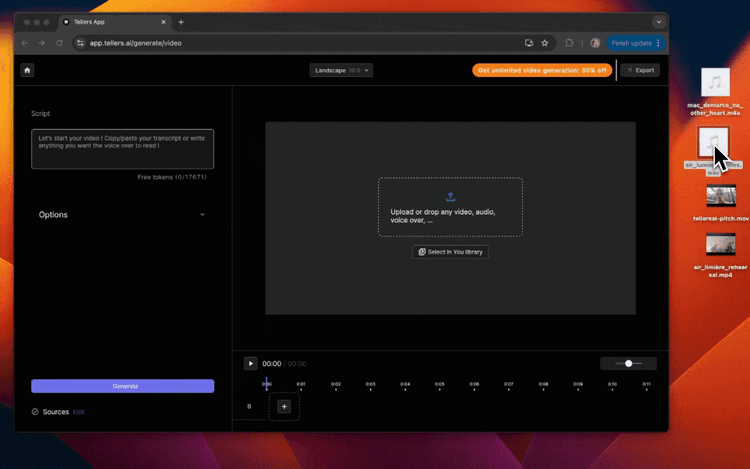
Task: Click the Finish update button
Action: [x=631, y=43]
